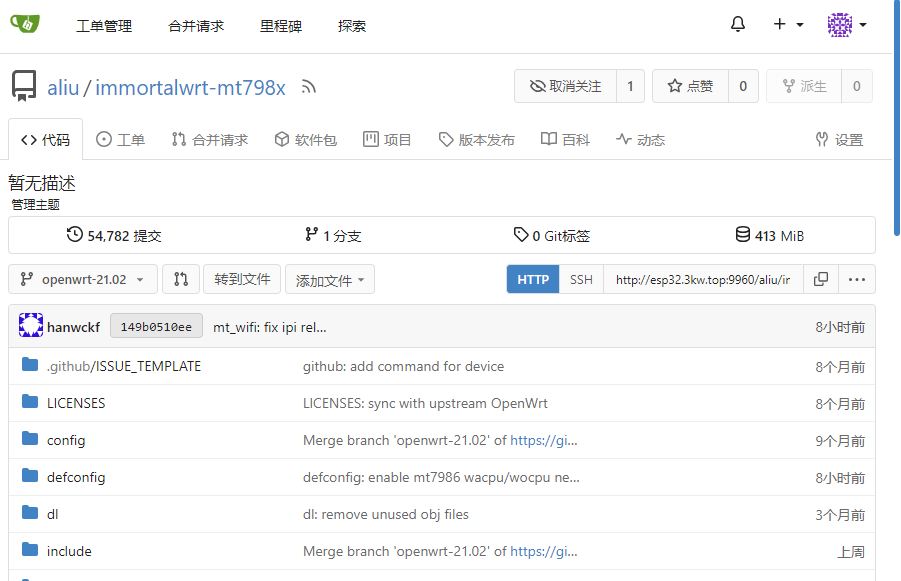Copy the repository clone URL

click(x=821, y=279)
